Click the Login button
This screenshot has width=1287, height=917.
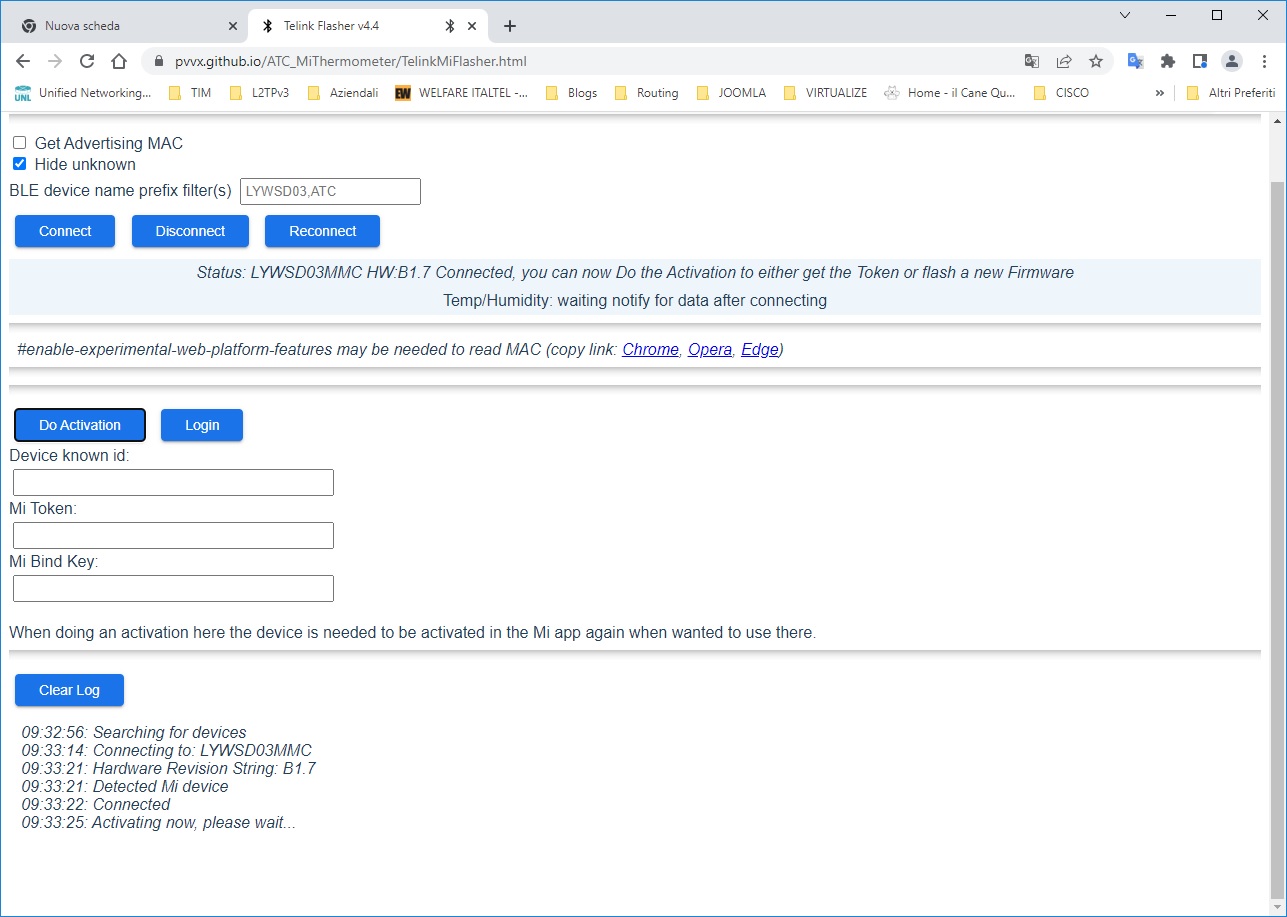[202, 425]
